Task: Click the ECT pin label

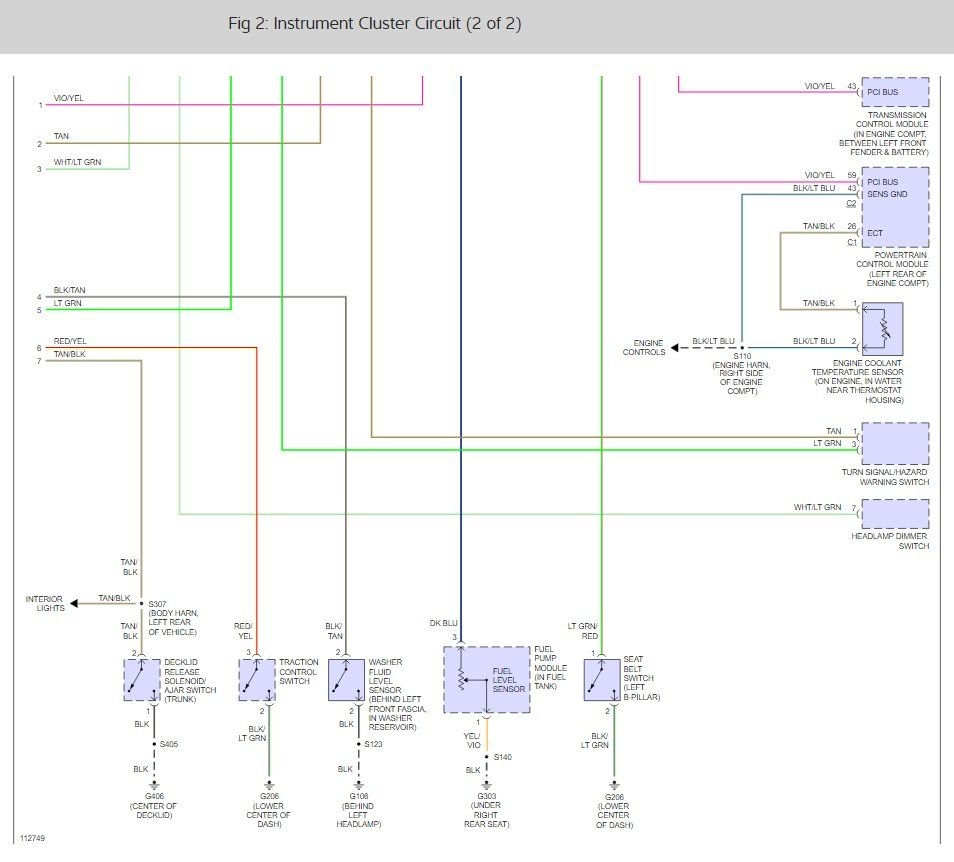Action: point(875,233)
